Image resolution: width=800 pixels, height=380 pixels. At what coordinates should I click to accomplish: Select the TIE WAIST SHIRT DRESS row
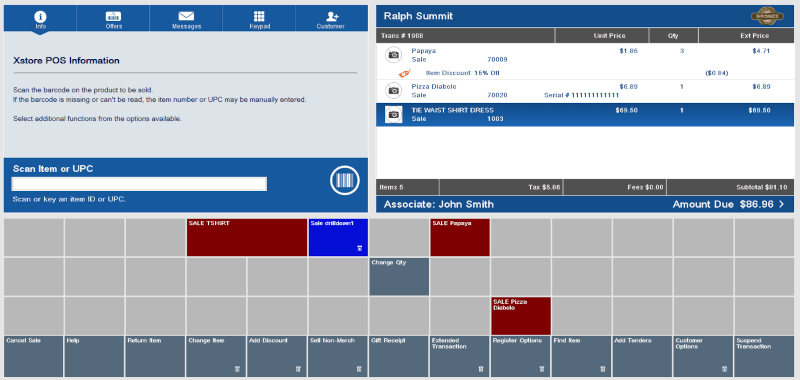(x=585, y=115)
